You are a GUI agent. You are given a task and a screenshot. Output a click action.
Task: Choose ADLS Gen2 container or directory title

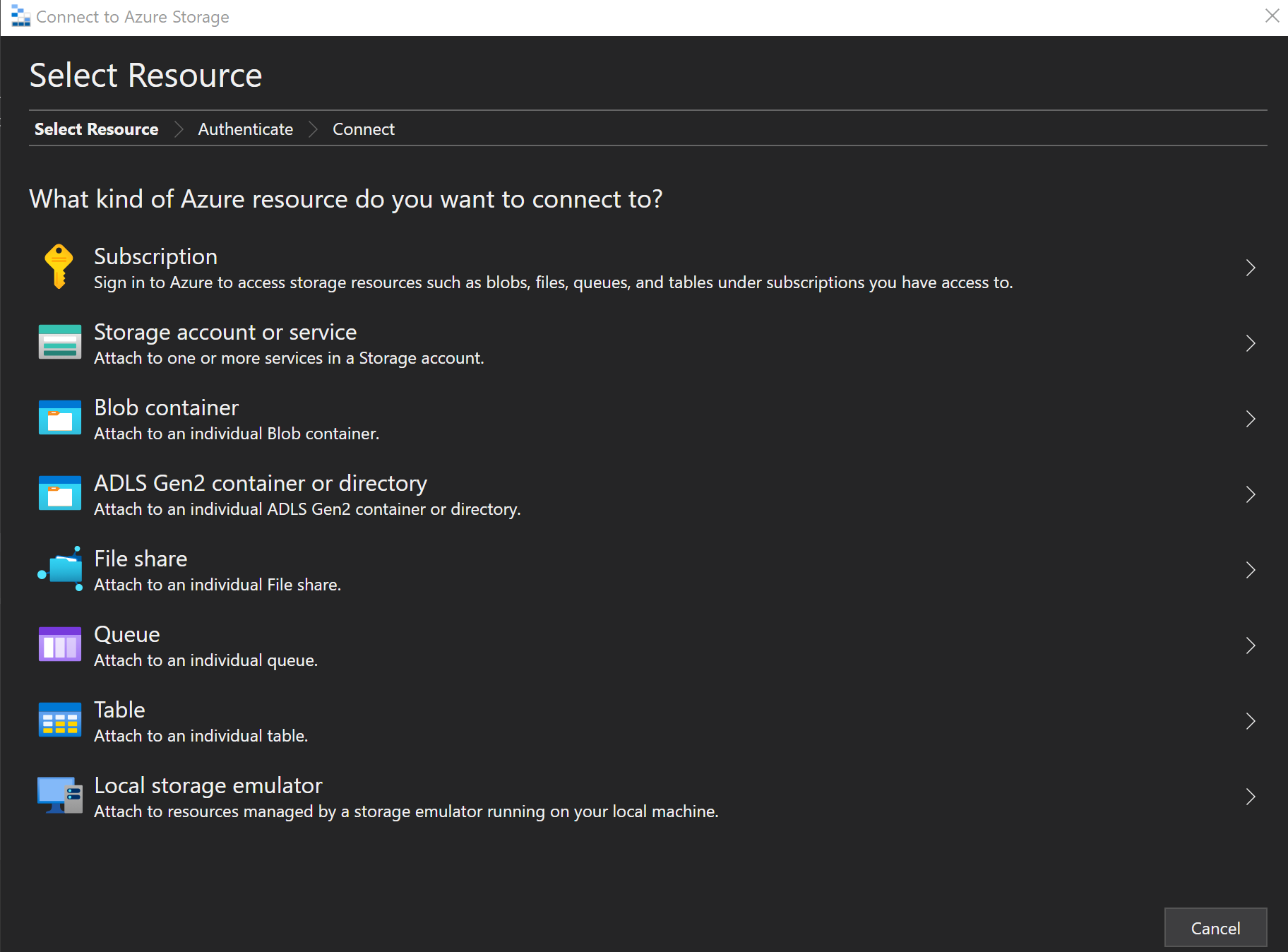(x=261, y=483)
